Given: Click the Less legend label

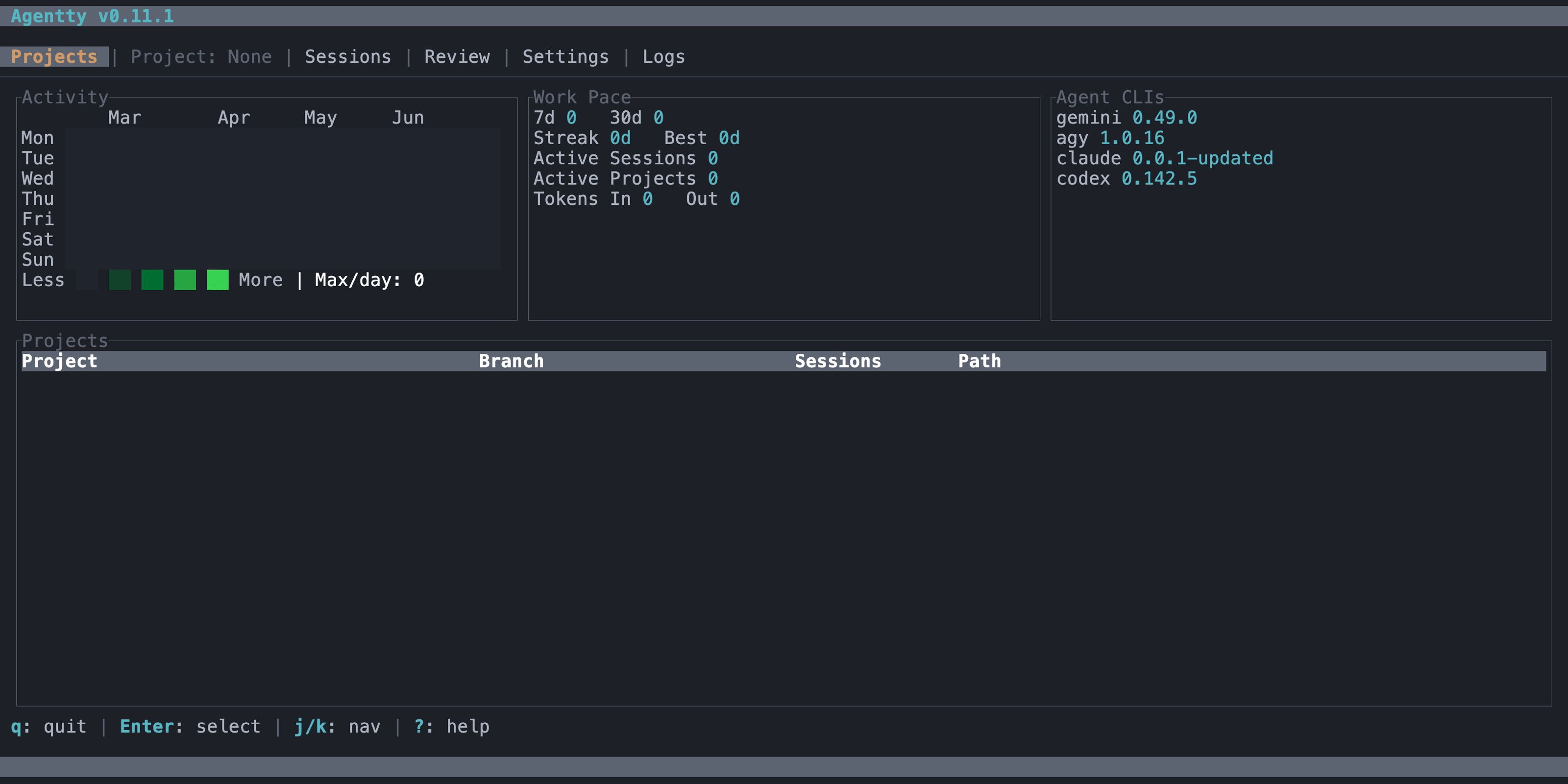Looking at the screenshot, I should 43,280.
